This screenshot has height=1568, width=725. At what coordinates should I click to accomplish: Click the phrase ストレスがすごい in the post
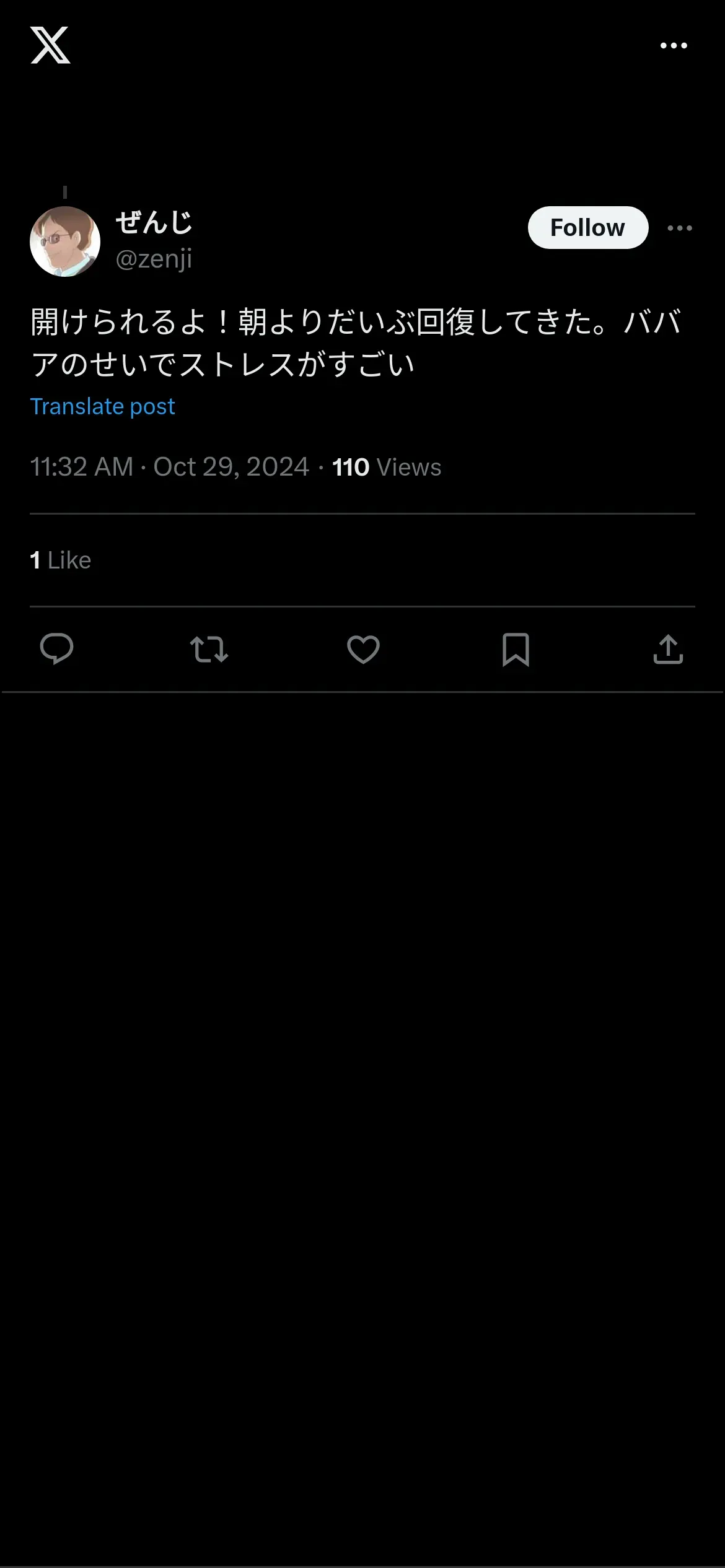click(297, 365)
